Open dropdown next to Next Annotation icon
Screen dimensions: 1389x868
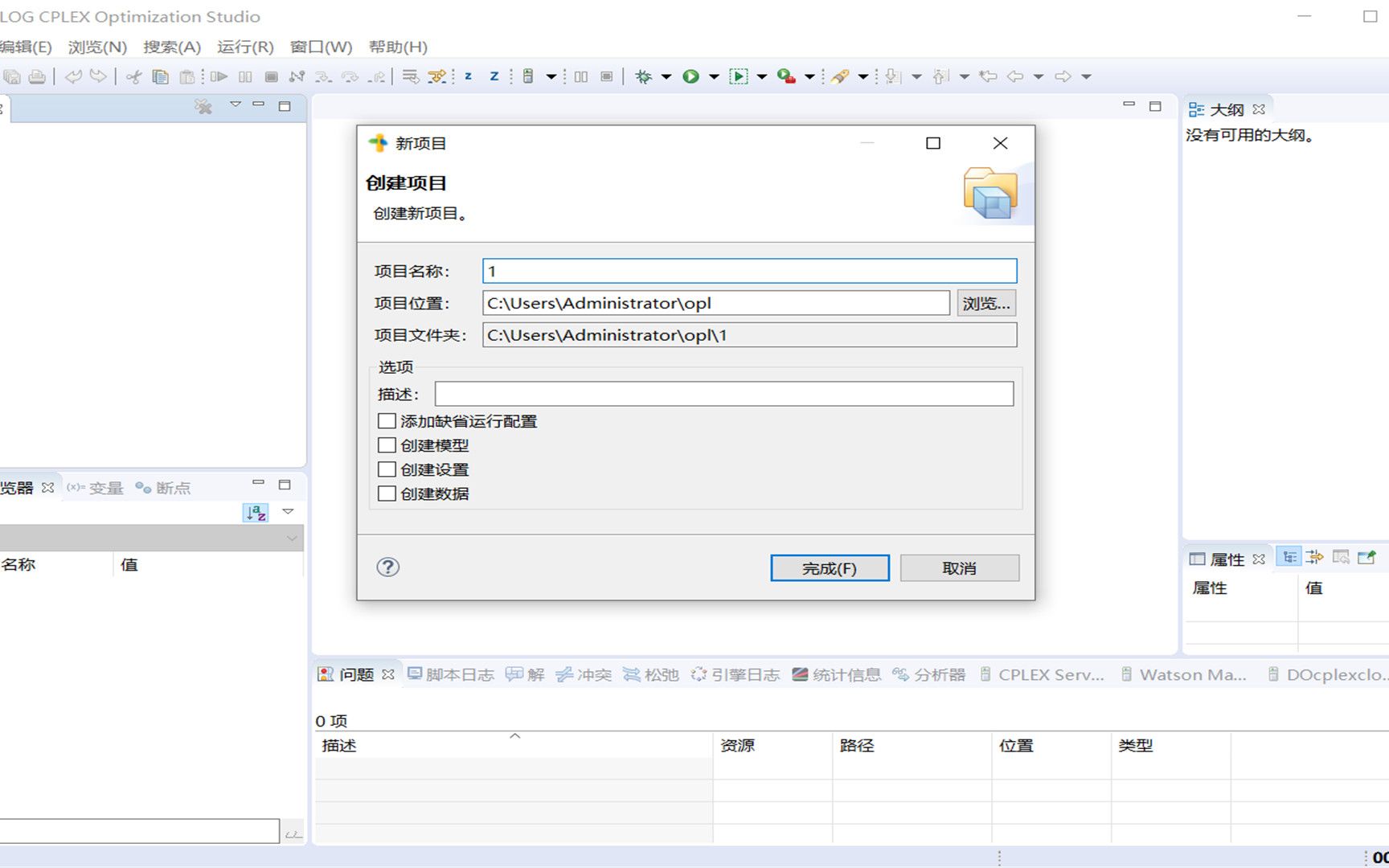click(x=916, y=76)
